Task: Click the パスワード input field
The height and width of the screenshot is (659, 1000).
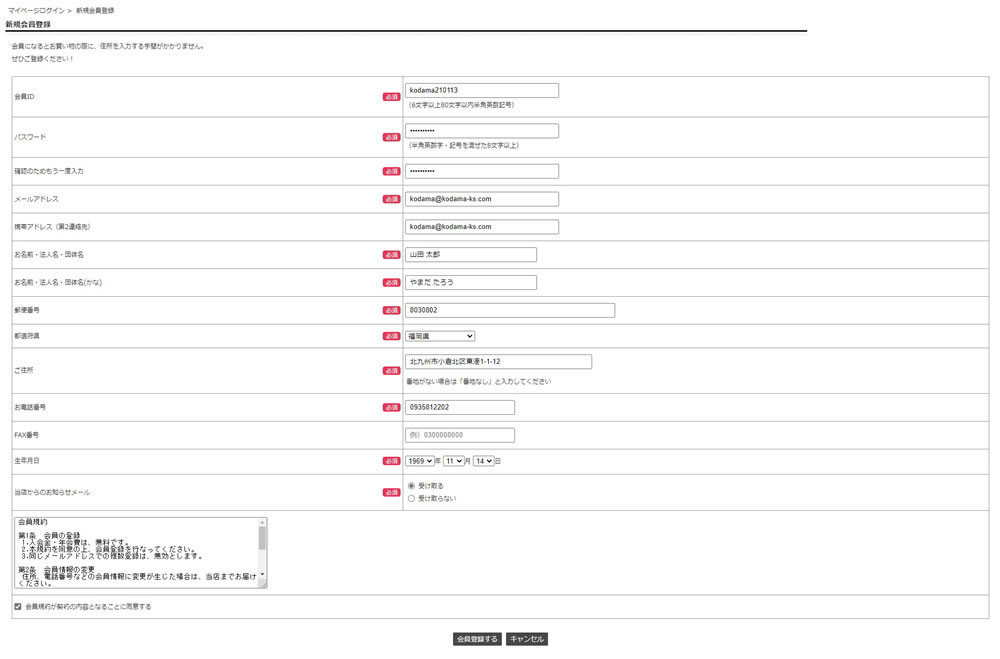Action: point(481,131)
